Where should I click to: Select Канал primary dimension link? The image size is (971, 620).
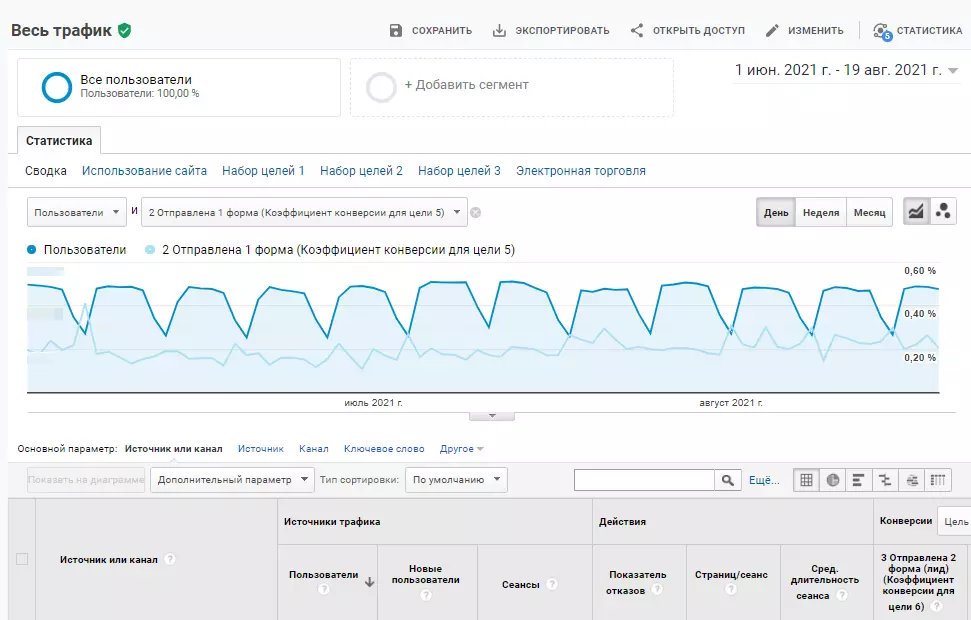click(313, 448)
